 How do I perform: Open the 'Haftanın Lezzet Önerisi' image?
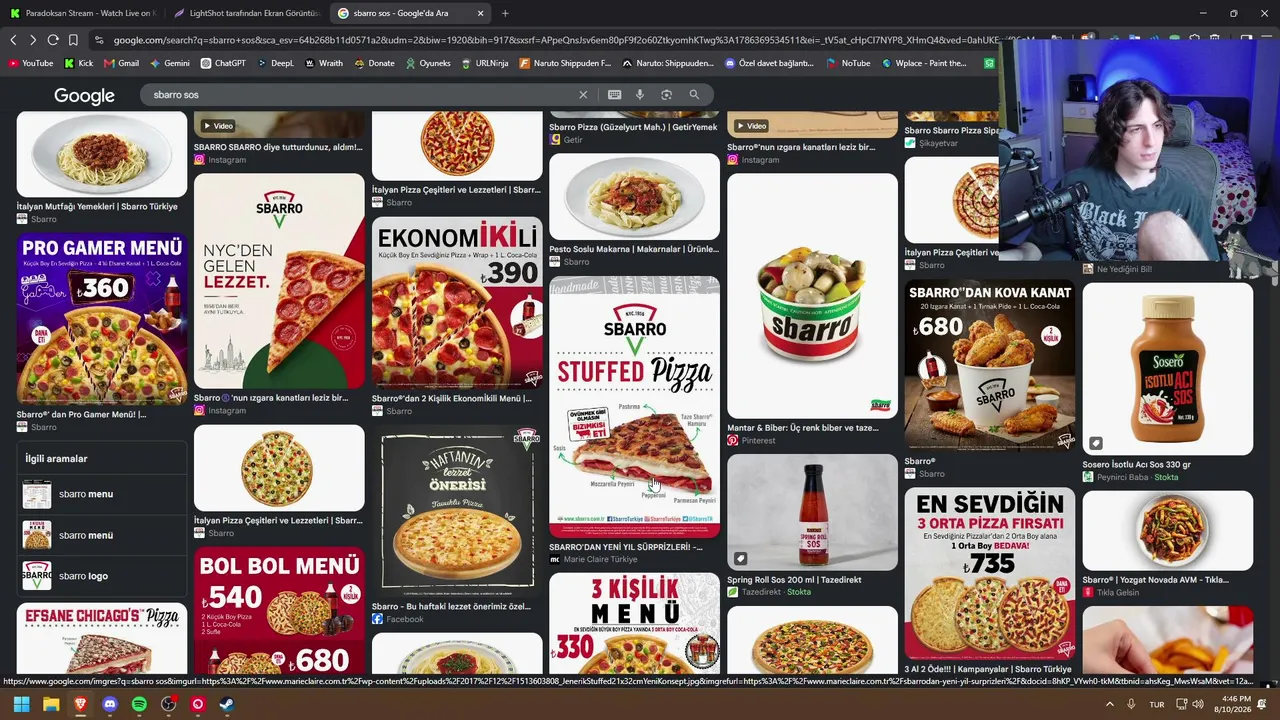point(457,511)
